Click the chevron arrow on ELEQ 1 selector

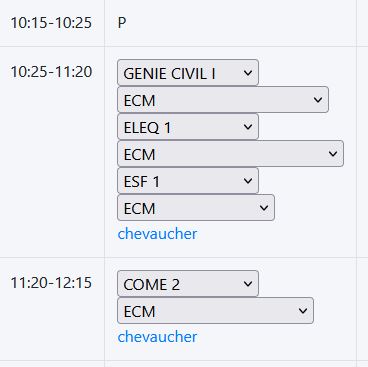[x=248, y=127]
